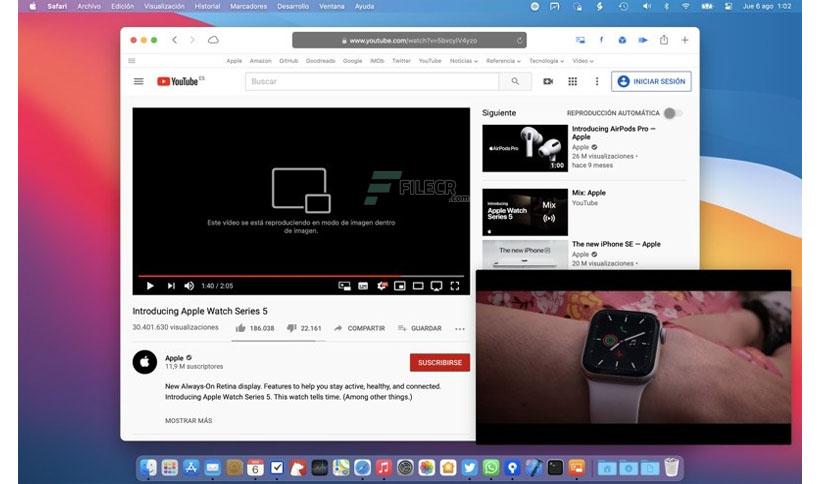Click the Time Machine icon in menu bar
The image size is (836, 484).
[623, 6]
